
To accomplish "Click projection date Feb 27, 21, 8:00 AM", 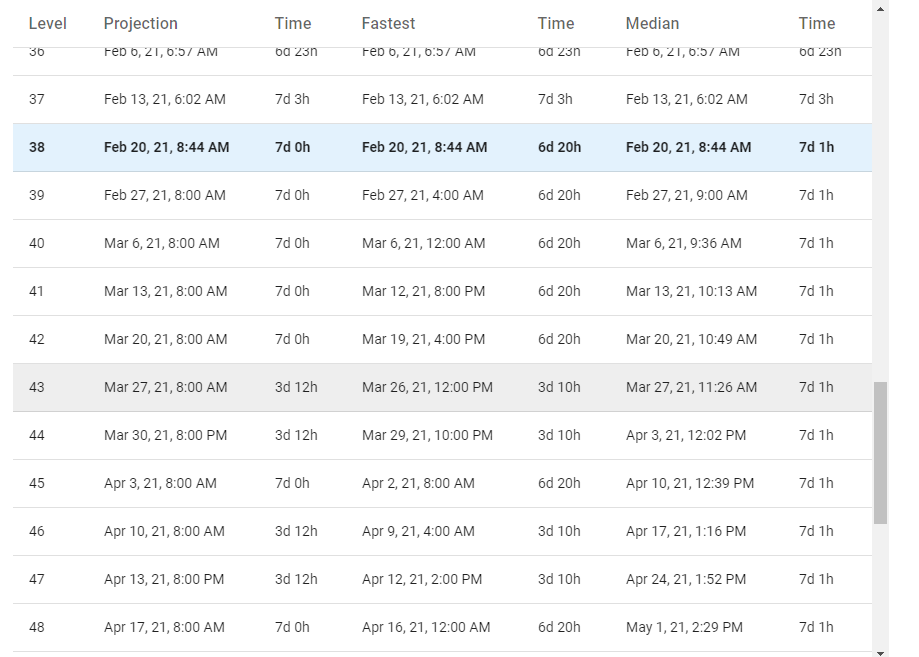I will point(164,195).
